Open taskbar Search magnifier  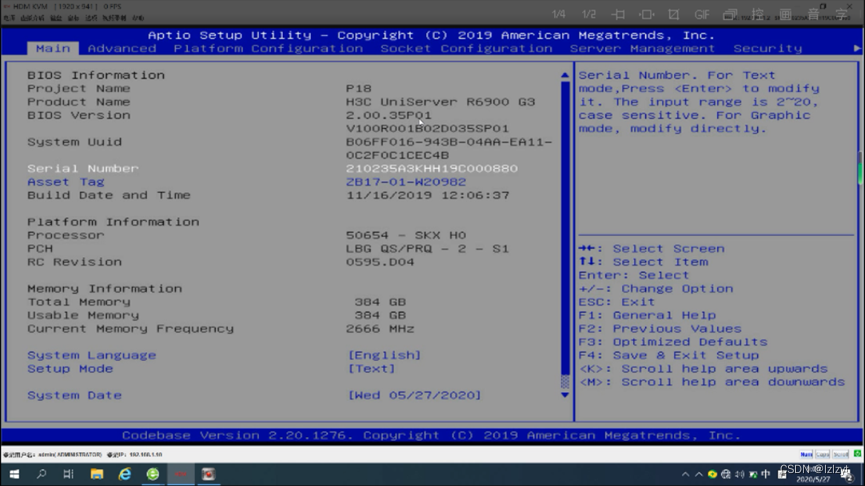[41, 474]
